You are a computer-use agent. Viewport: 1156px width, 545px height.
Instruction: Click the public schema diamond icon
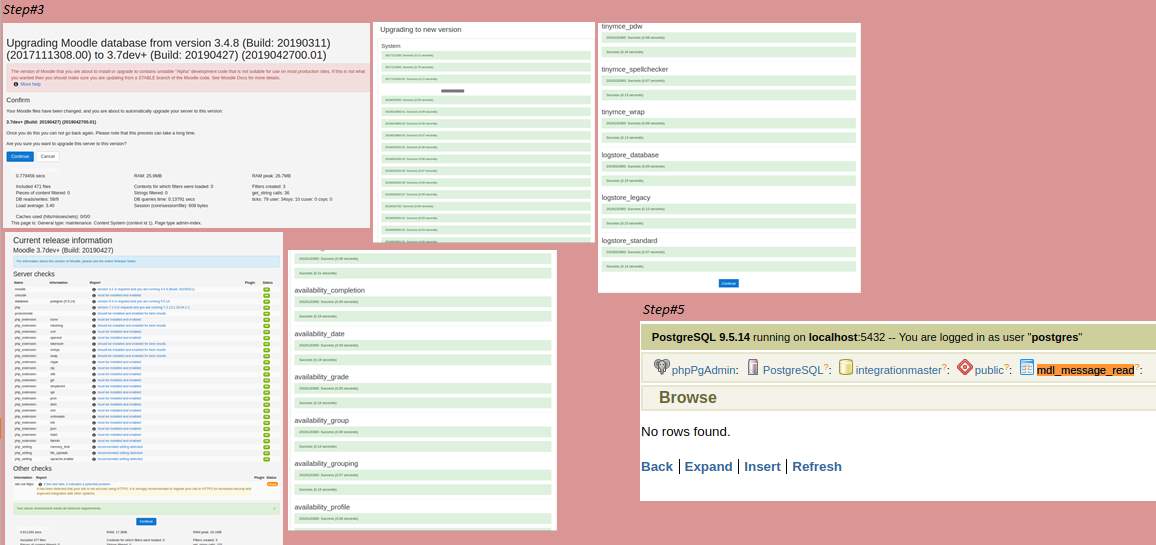[964, 367]
